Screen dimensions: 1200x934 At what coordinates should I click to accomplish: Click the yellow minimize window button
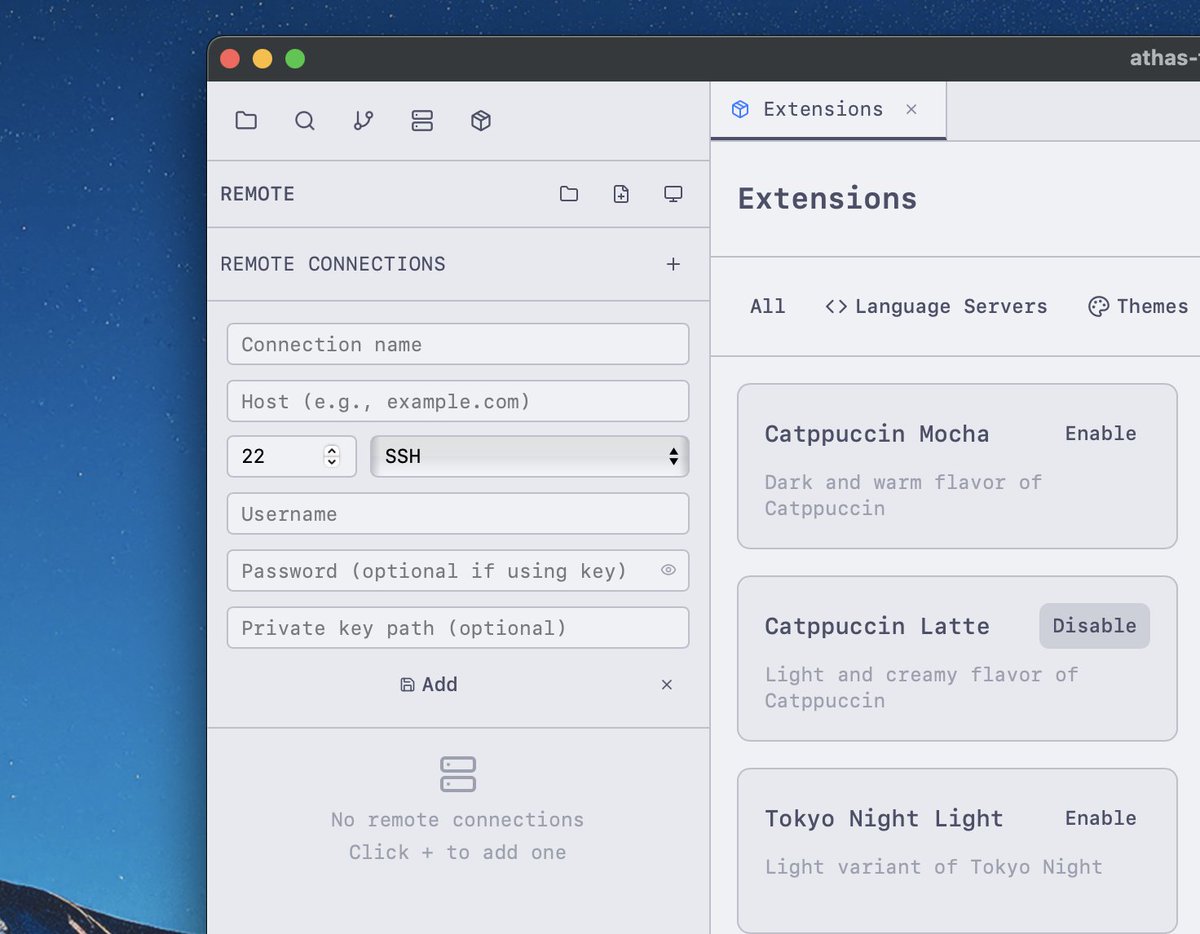(262, 59)
